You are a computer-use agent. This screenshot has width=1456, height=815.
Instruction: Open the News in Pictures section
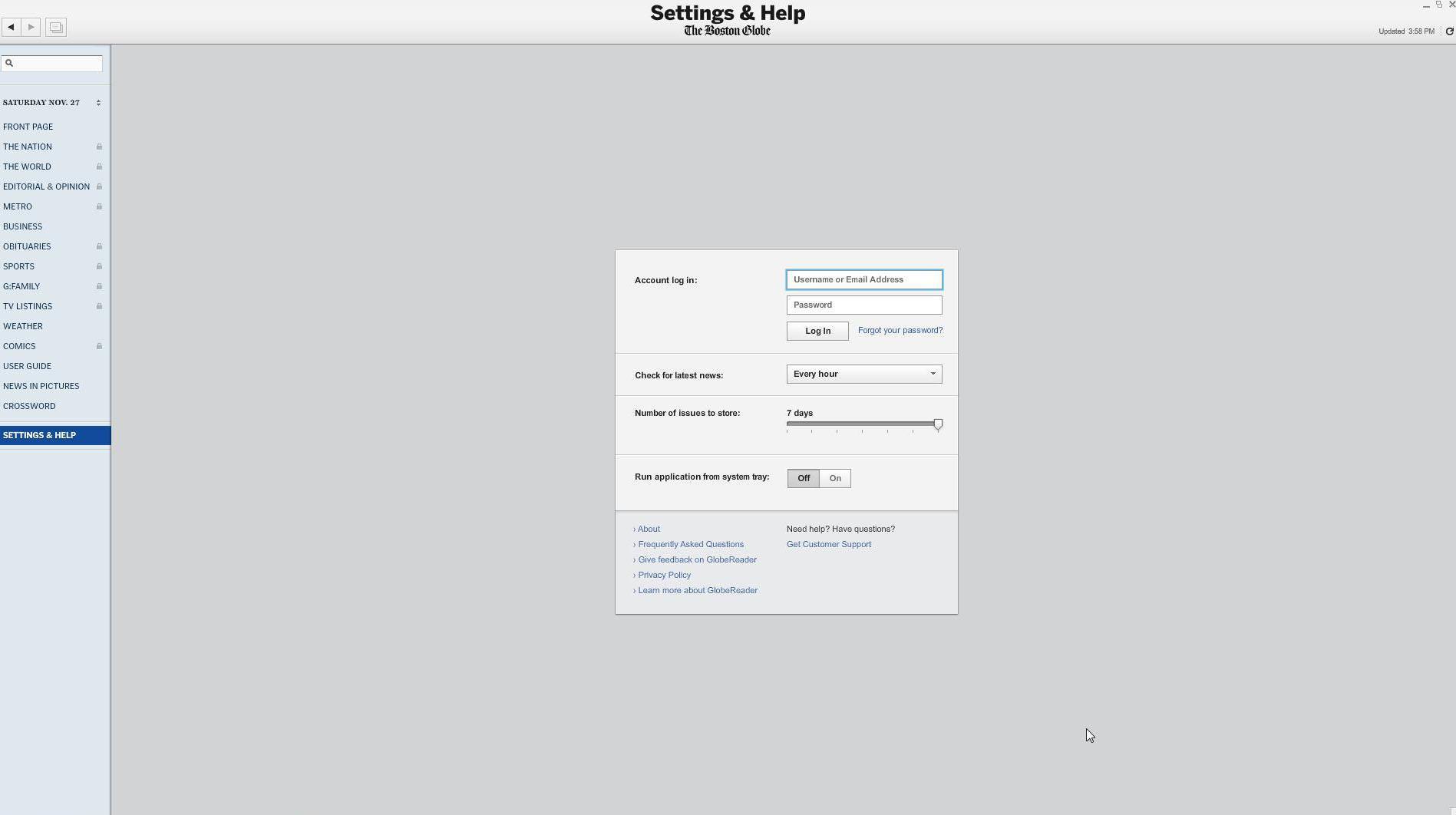tap(41, 386)
